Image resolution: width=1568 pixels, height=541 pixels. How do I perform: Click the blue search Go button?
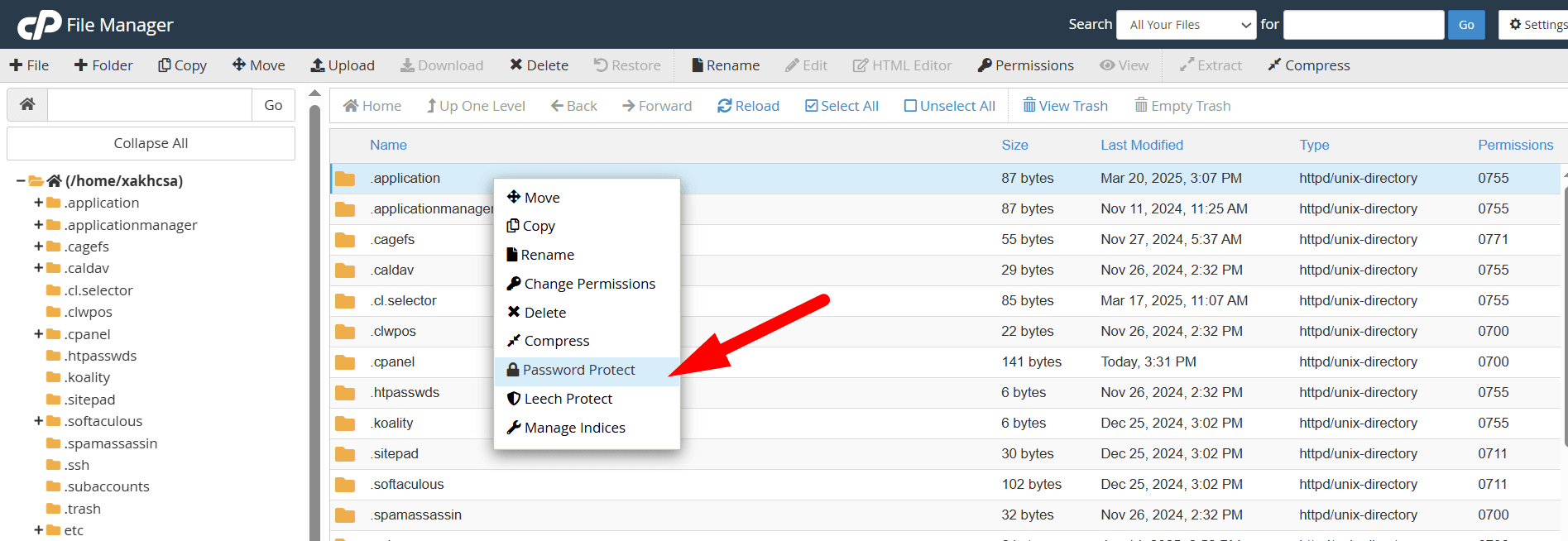[x=1465, y=25]
